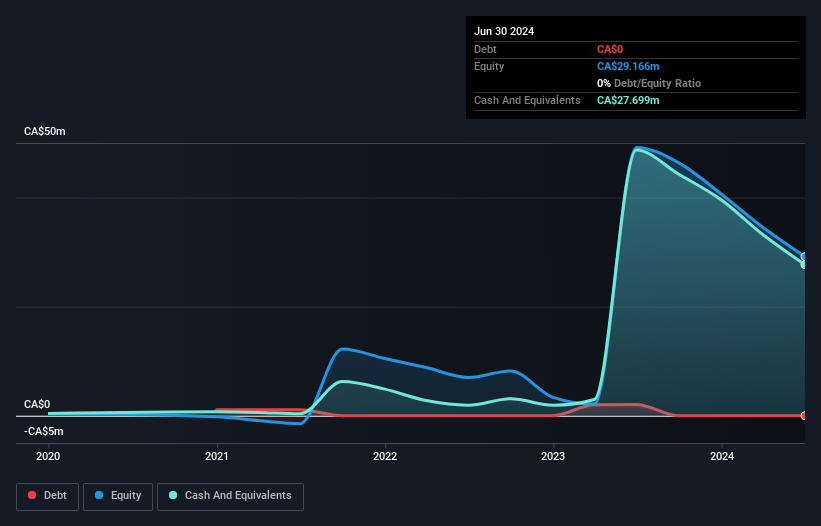
Task: Click the blue Equity legend dot
Action: tap(99, 495)
